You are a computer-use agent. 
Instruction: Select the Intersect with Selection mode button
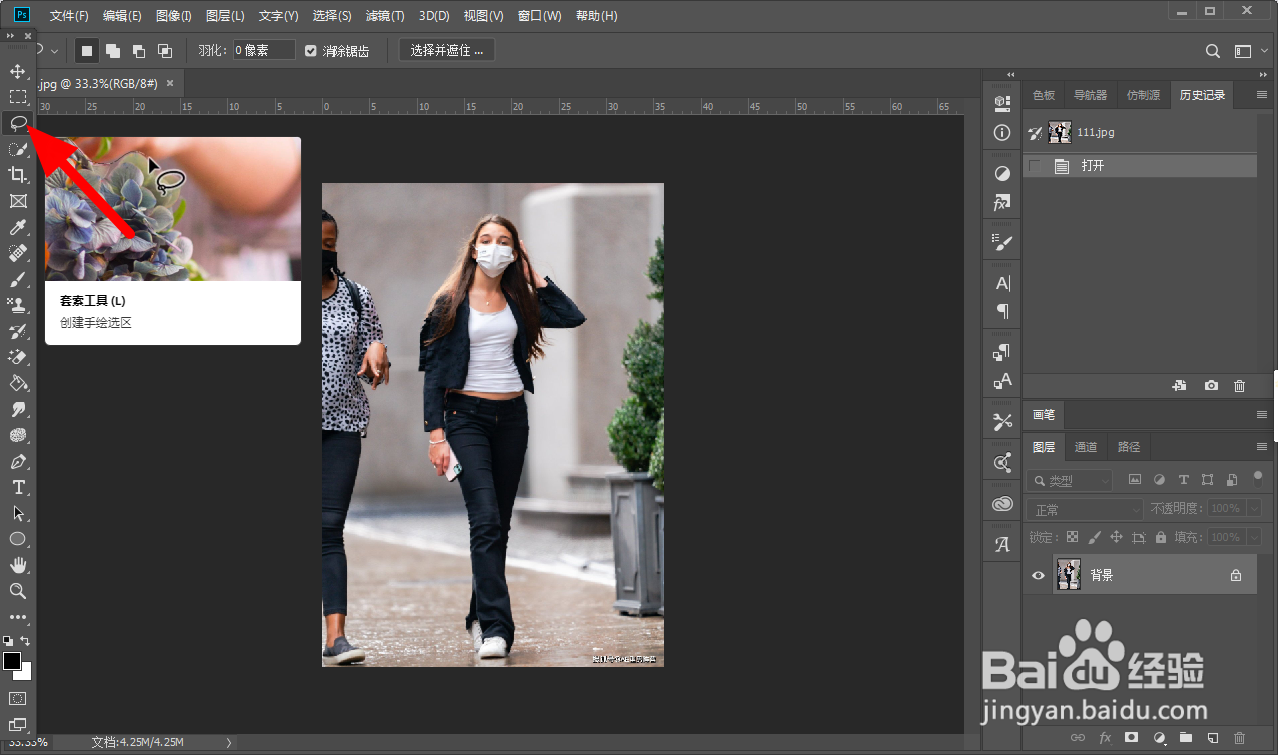click(x=165, y=50)
